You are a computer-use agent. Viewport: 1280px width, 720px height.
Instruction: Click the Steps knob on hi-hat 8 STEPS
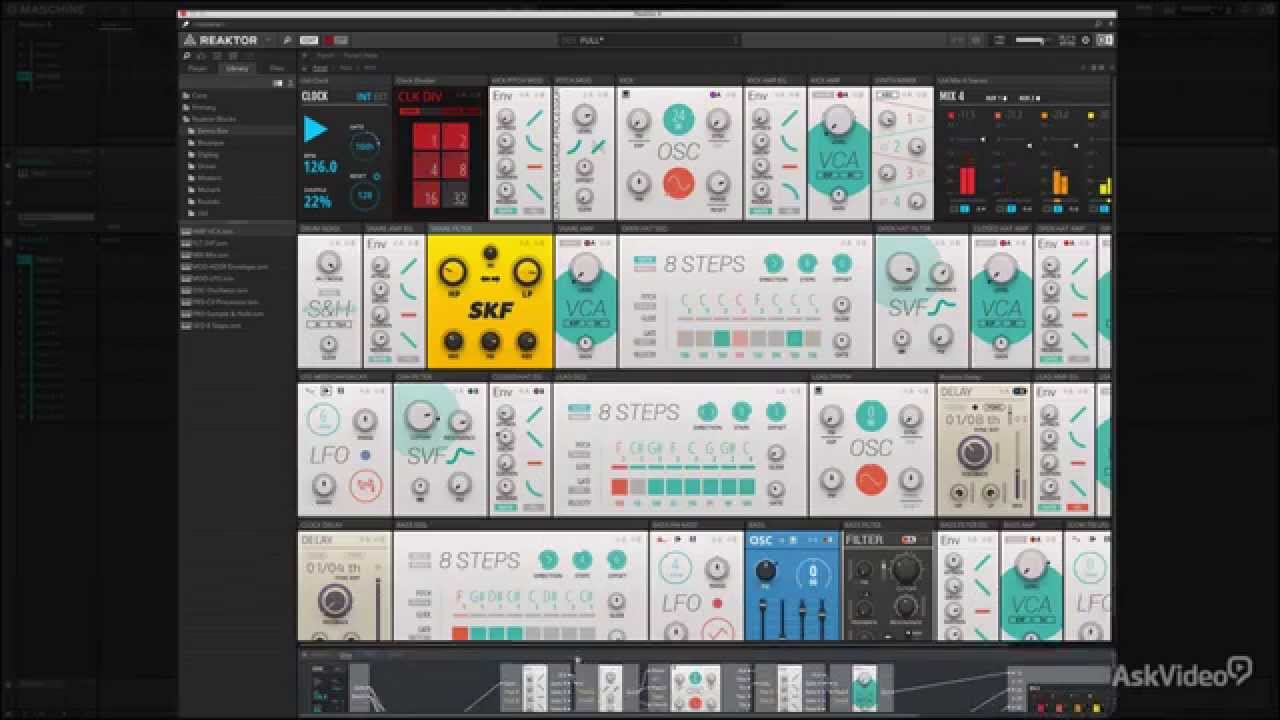click(x=807, y=264)
